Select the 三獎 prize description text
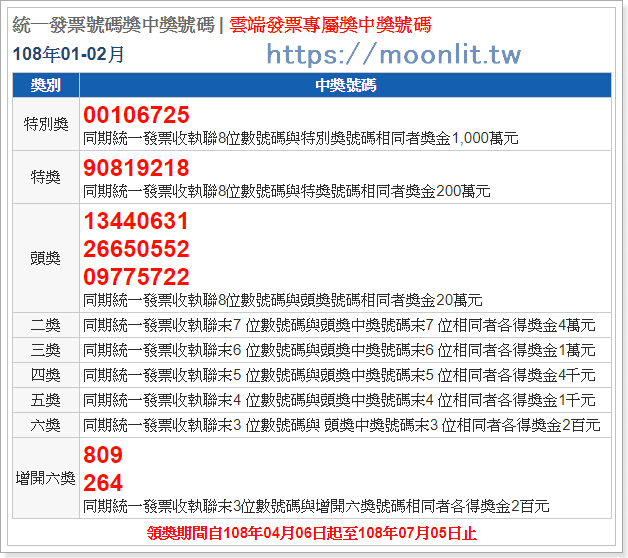The image size is (628, 558). 339,350
